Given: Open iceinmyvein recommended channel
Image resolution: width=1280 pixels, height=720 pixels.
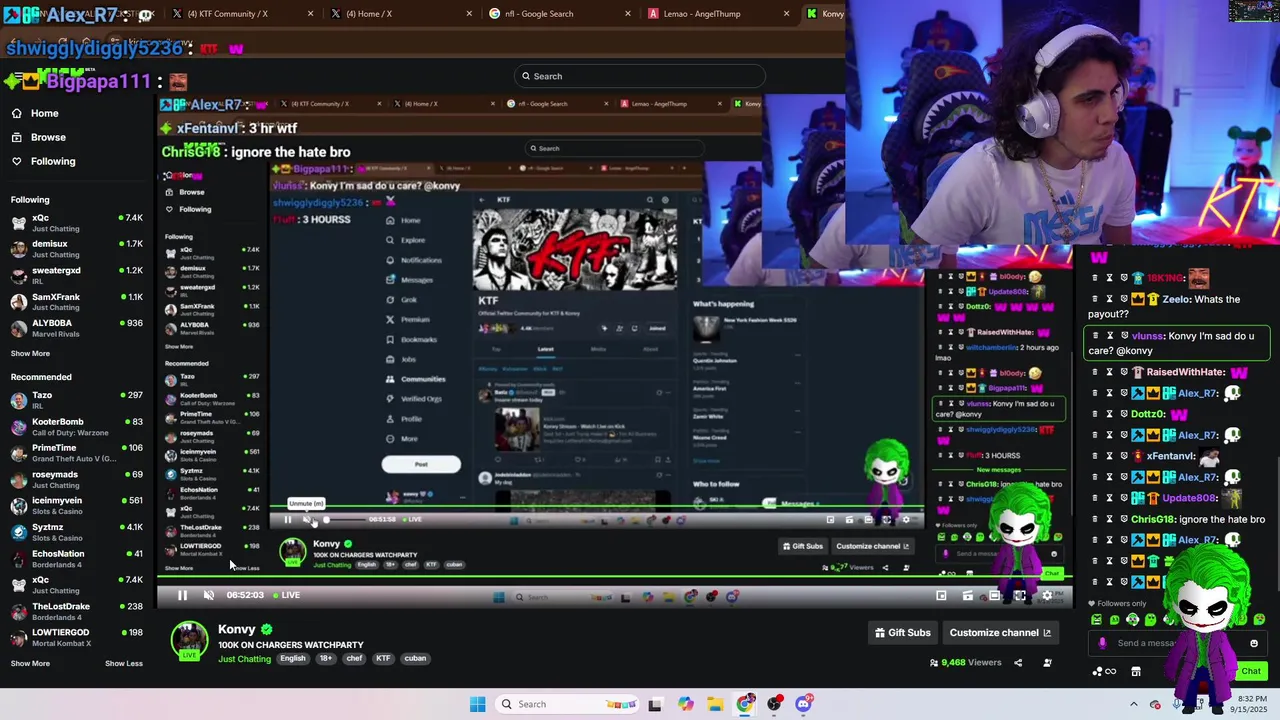Looking at the screenshot, I should (77, 506).
